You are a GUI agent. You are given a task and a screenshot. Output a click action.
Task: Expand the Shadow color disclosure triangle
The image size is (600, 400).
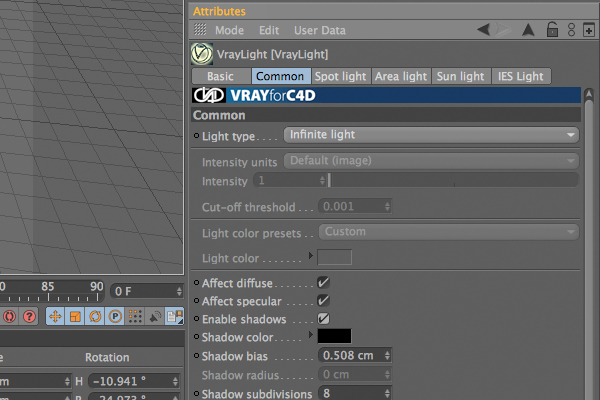click(311, 335)
